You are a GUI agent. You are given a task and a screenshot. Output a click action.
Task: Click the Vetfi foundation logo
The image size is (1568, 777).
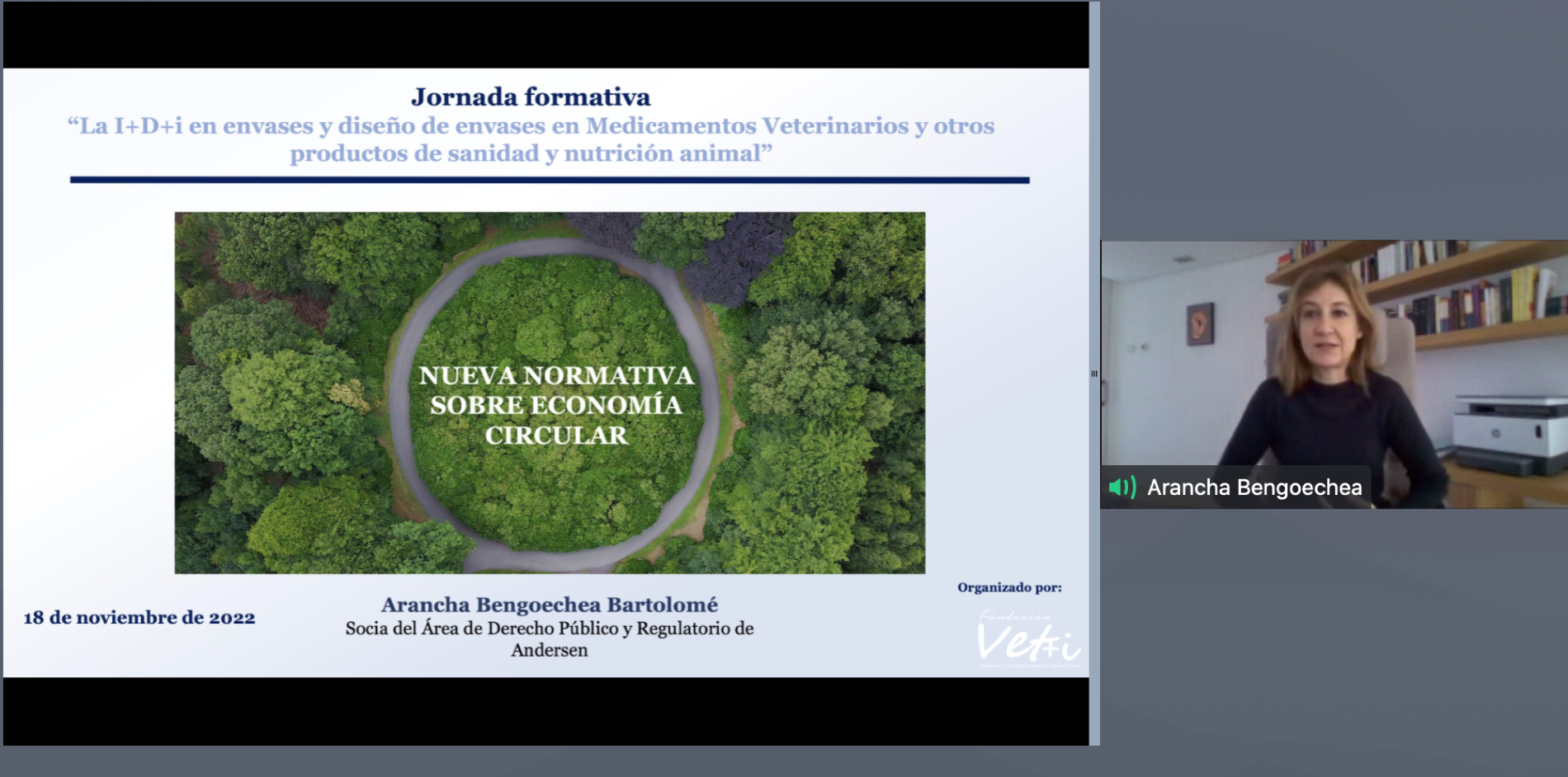pyautogui.click(x=1027, y=639)
